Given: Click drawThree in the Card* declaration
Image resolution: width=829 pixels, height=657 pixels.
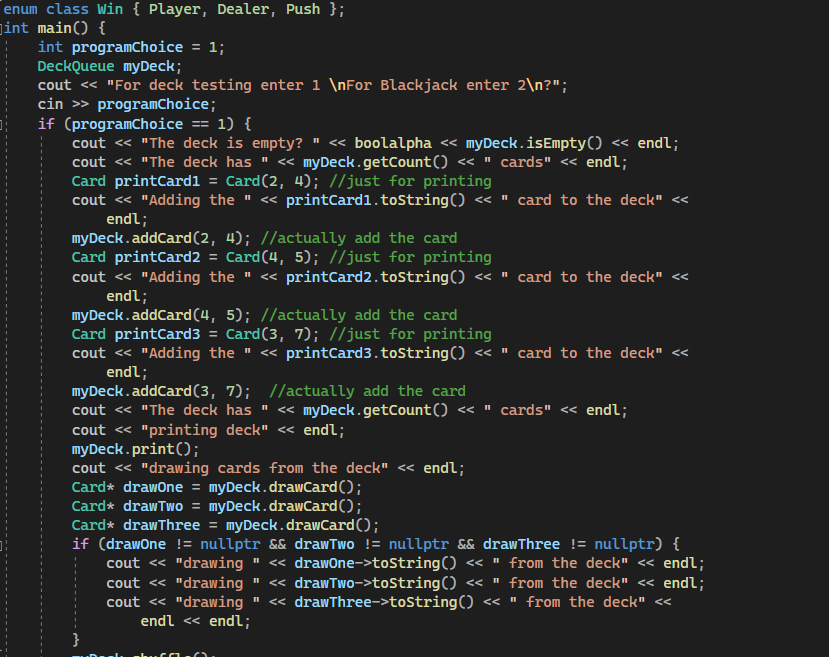Looking at the screenshot, I should pos(161,525).
